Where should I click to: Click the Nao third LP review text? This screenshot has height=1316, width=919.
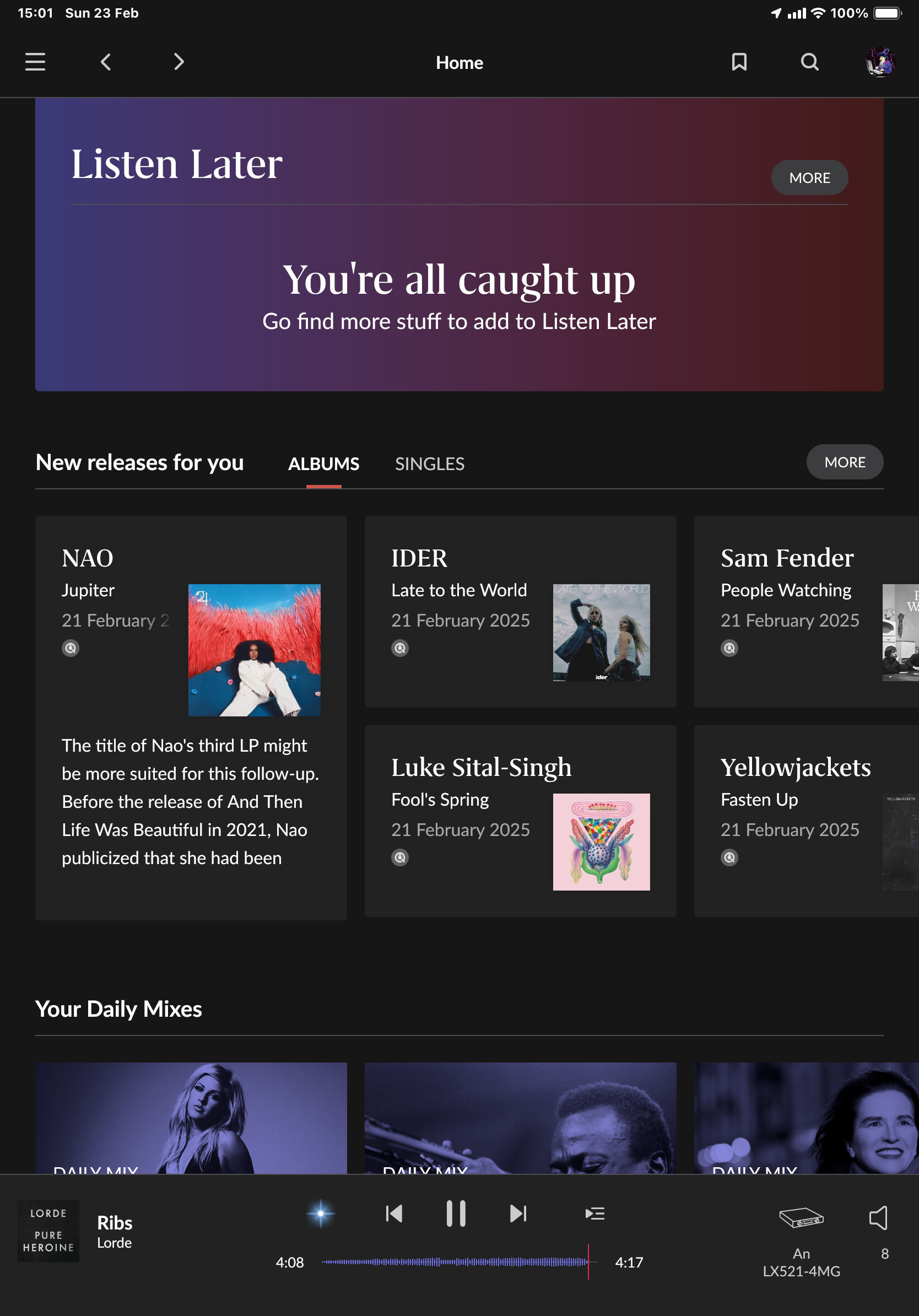190,801
